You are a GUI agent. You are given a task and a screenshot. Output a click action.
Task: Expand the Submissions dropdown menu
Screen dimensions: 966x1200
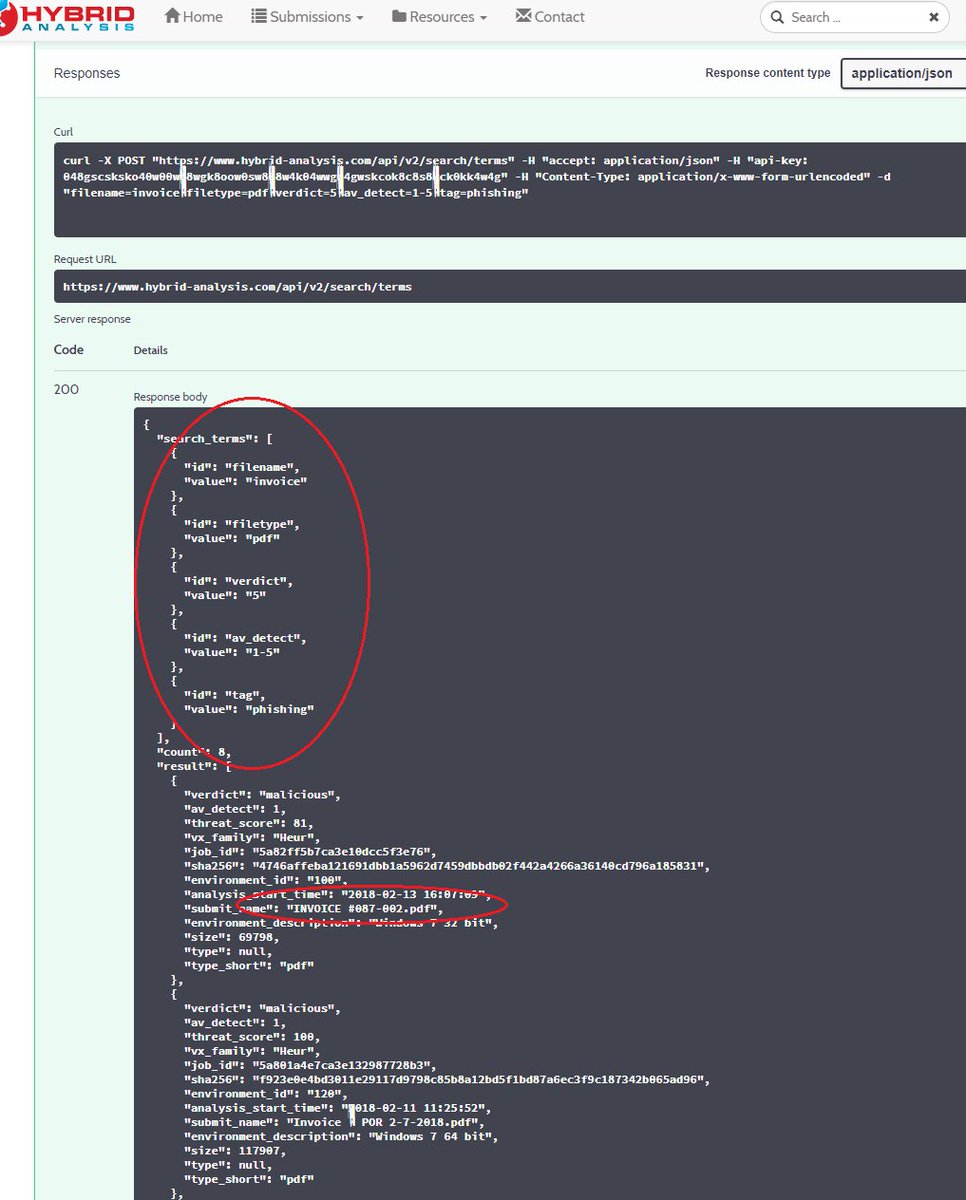coord(307,17)
